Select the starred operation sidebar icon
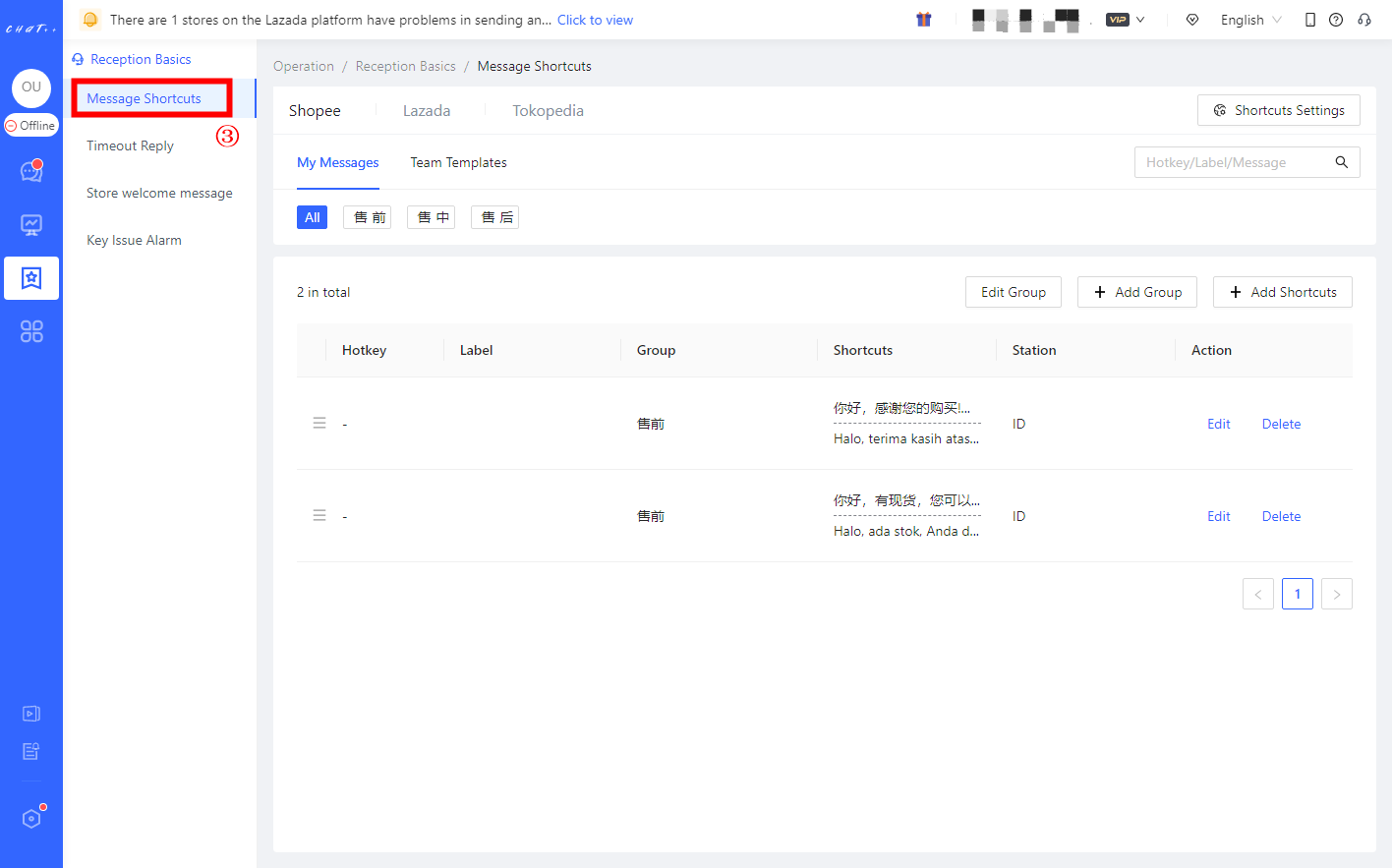 31,278
